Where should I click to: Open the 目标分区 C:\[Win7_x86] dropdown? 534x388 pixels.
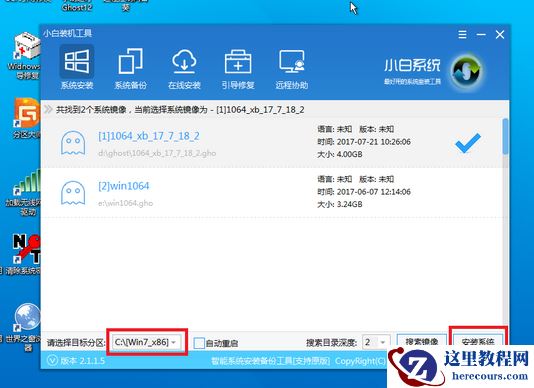click(146, 342)
